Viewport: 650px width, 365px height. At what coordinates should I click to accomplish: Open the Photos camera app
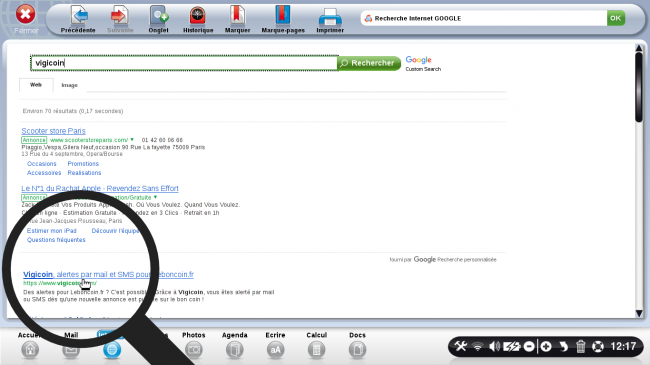(x=194, y=350)
